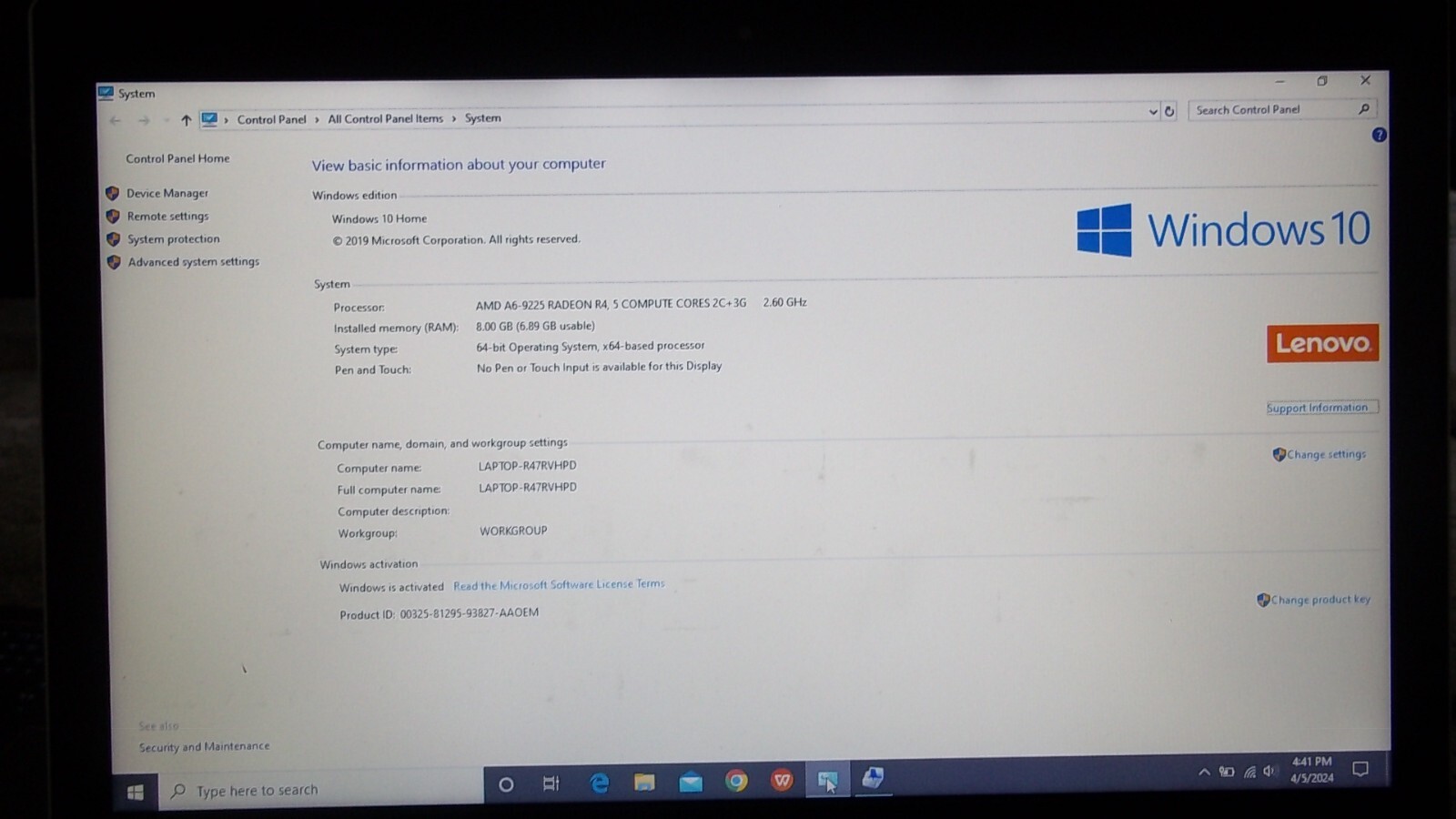Select Control Panel breadcrumb
The image size is (1456, 819).
(271, 119)
